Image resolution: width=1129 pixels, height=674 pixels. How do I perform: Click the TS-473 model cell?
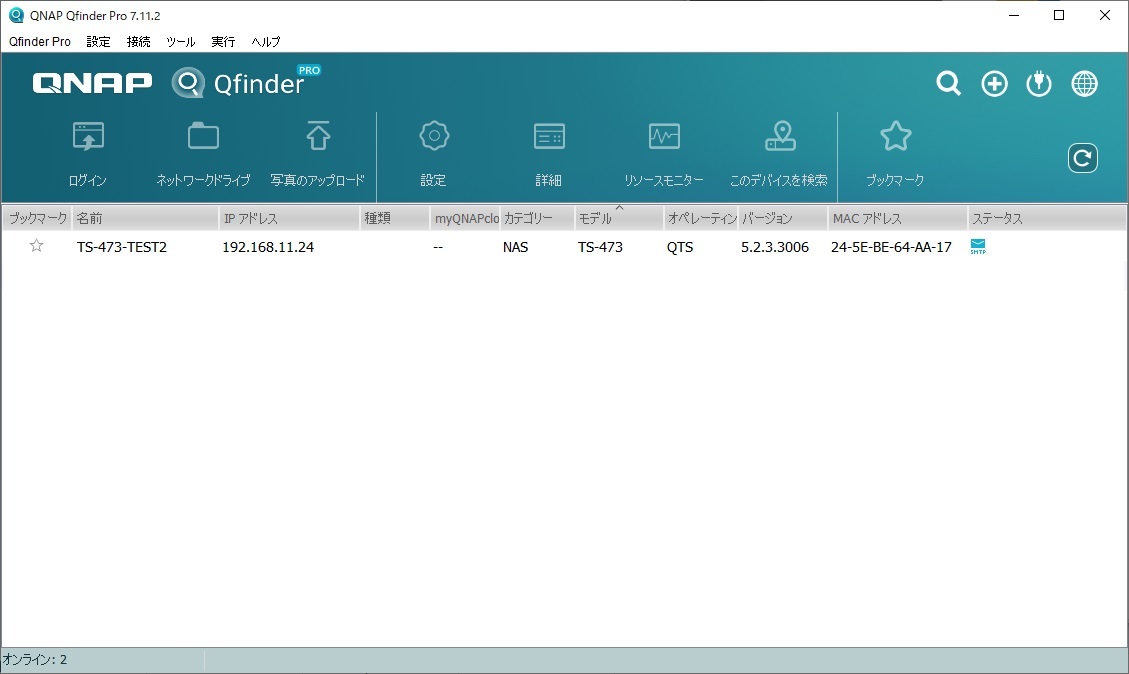[x=600, y=247]
